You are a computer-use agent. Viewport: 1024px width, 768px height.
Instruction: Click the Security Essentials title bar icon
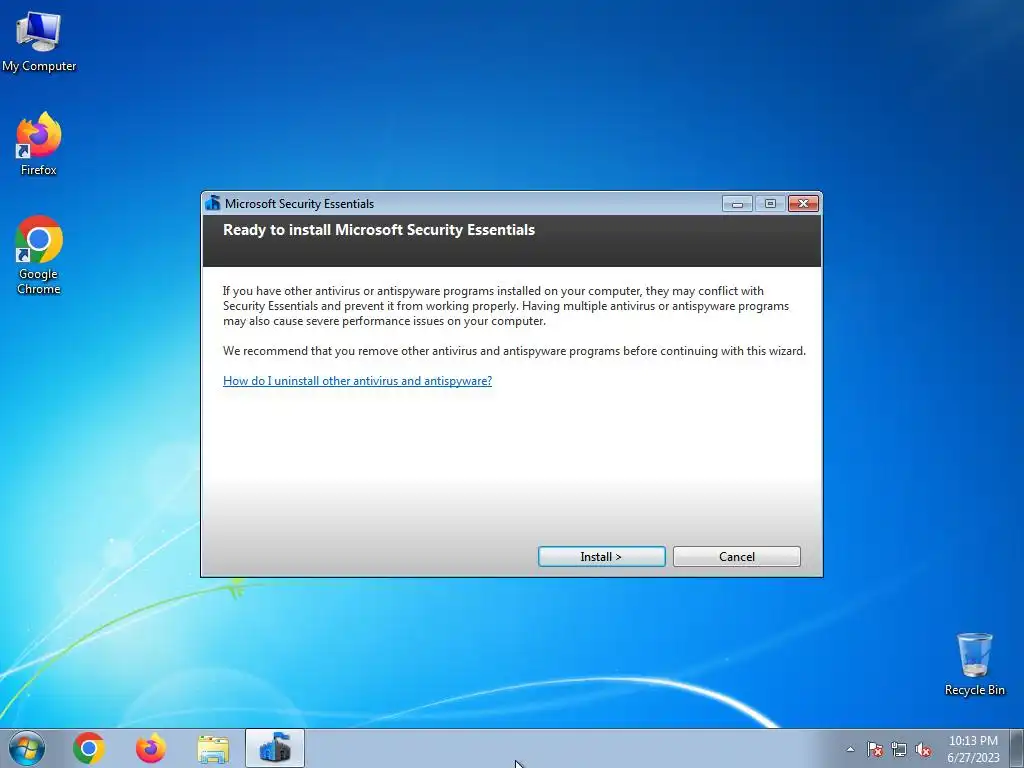[x=213, y=203]
